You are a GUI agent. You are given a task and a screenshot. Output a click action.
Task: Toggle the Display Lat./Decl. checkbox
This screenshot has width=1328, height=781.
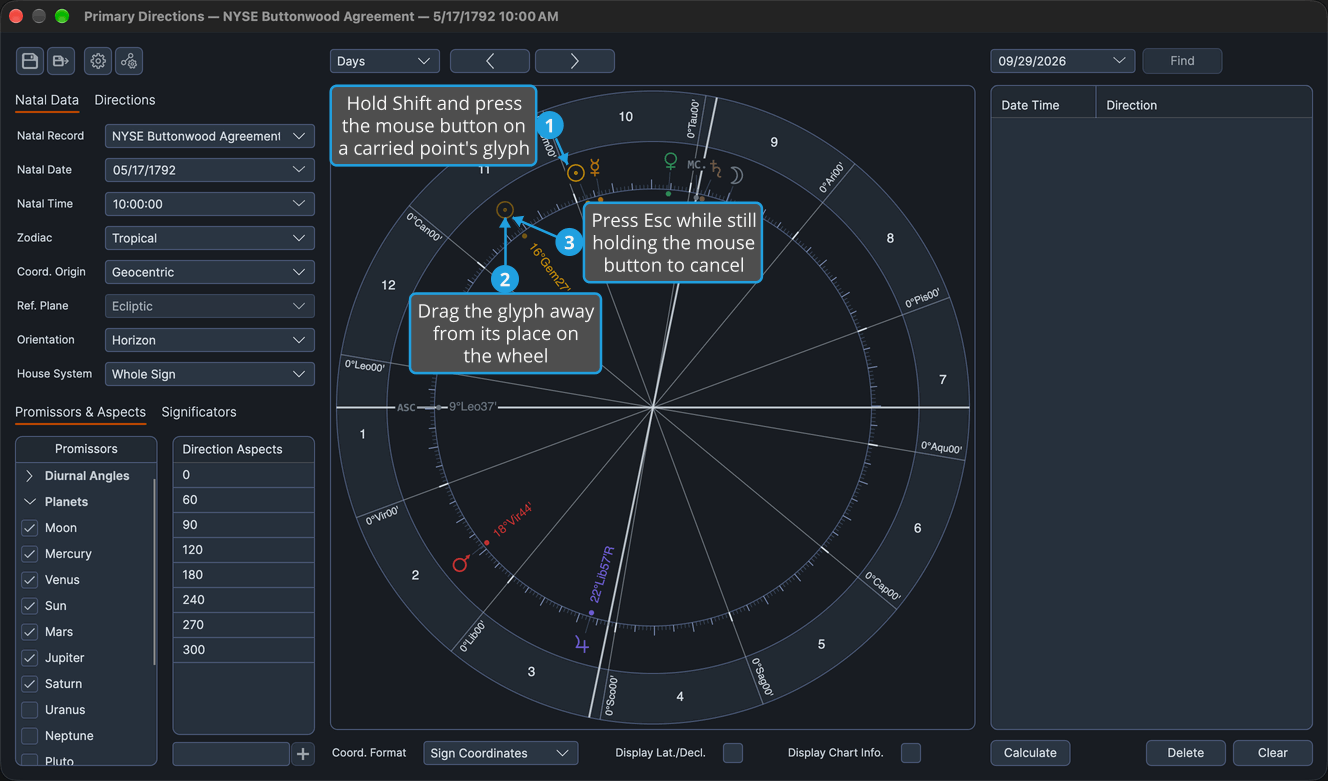(x=733, y=753)
